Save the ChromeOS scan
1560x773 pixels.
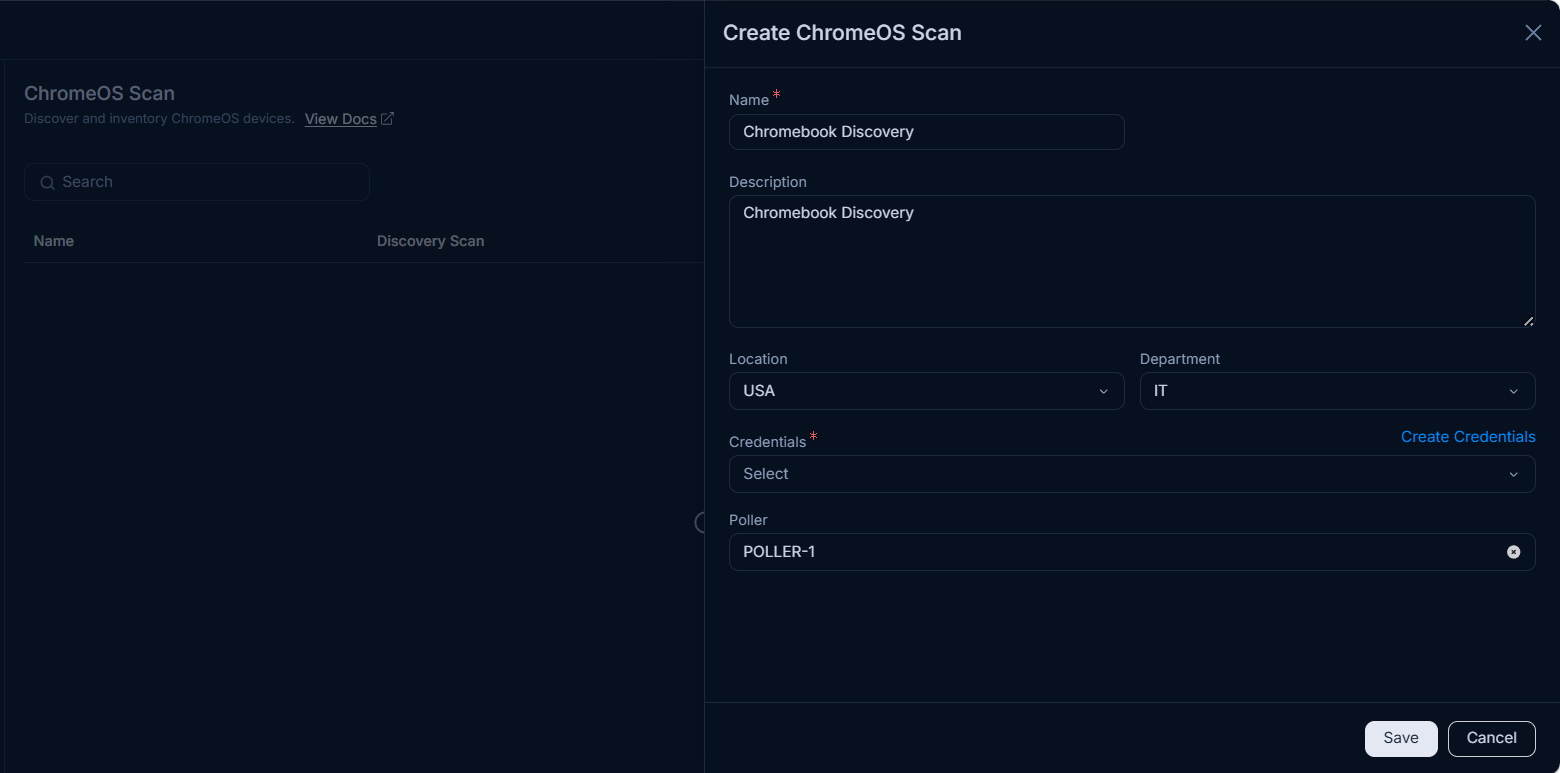point(1401,738)
